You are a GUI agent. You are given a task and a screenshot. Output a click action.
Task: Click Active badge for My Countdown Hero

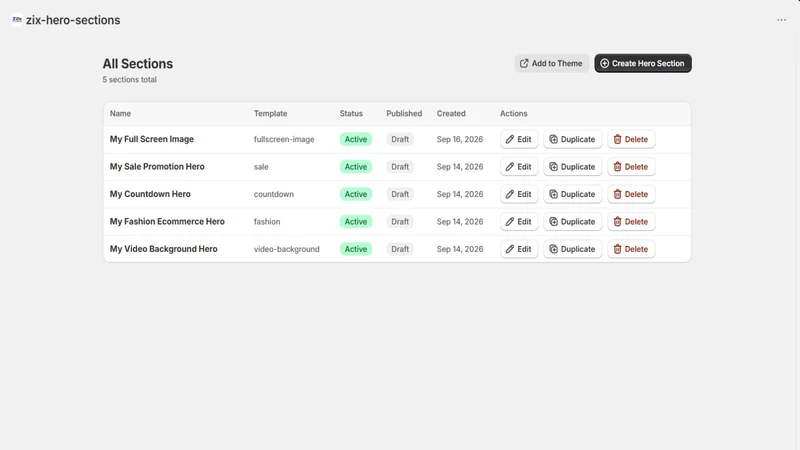(x=356, y=194)
